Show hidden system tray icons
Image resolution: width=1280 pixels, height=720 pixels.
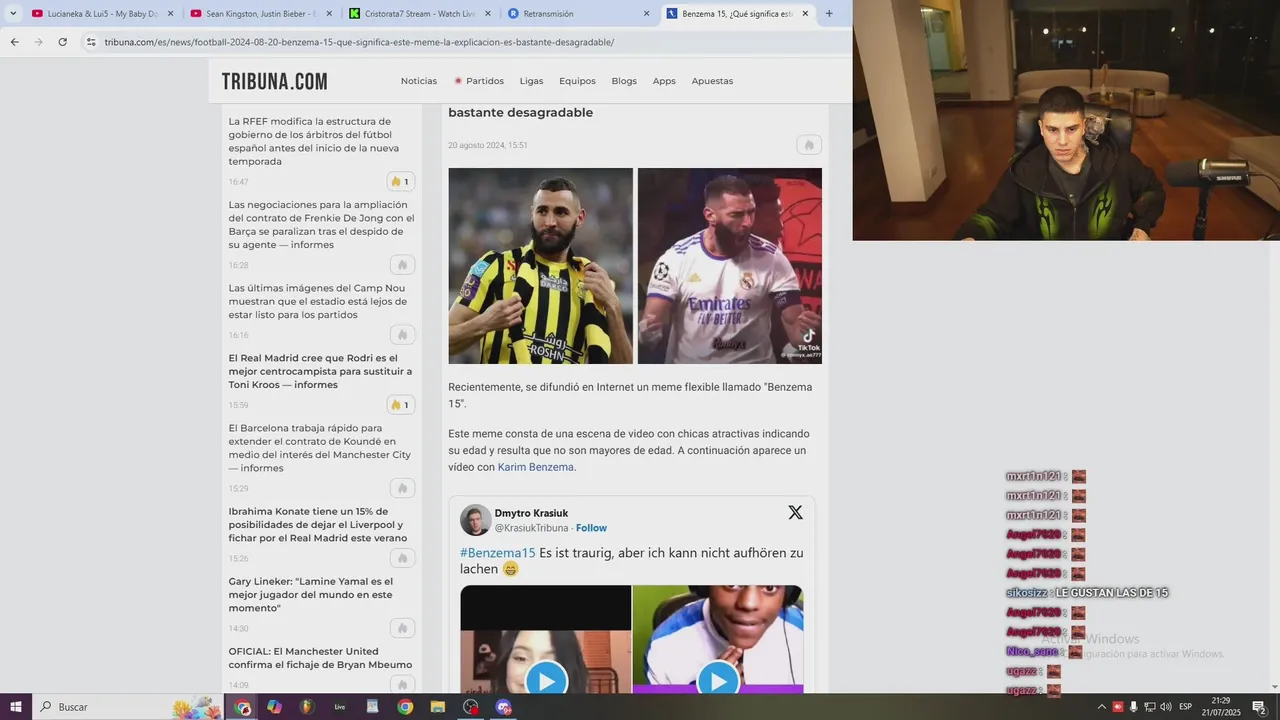(x=1102, y=707)
